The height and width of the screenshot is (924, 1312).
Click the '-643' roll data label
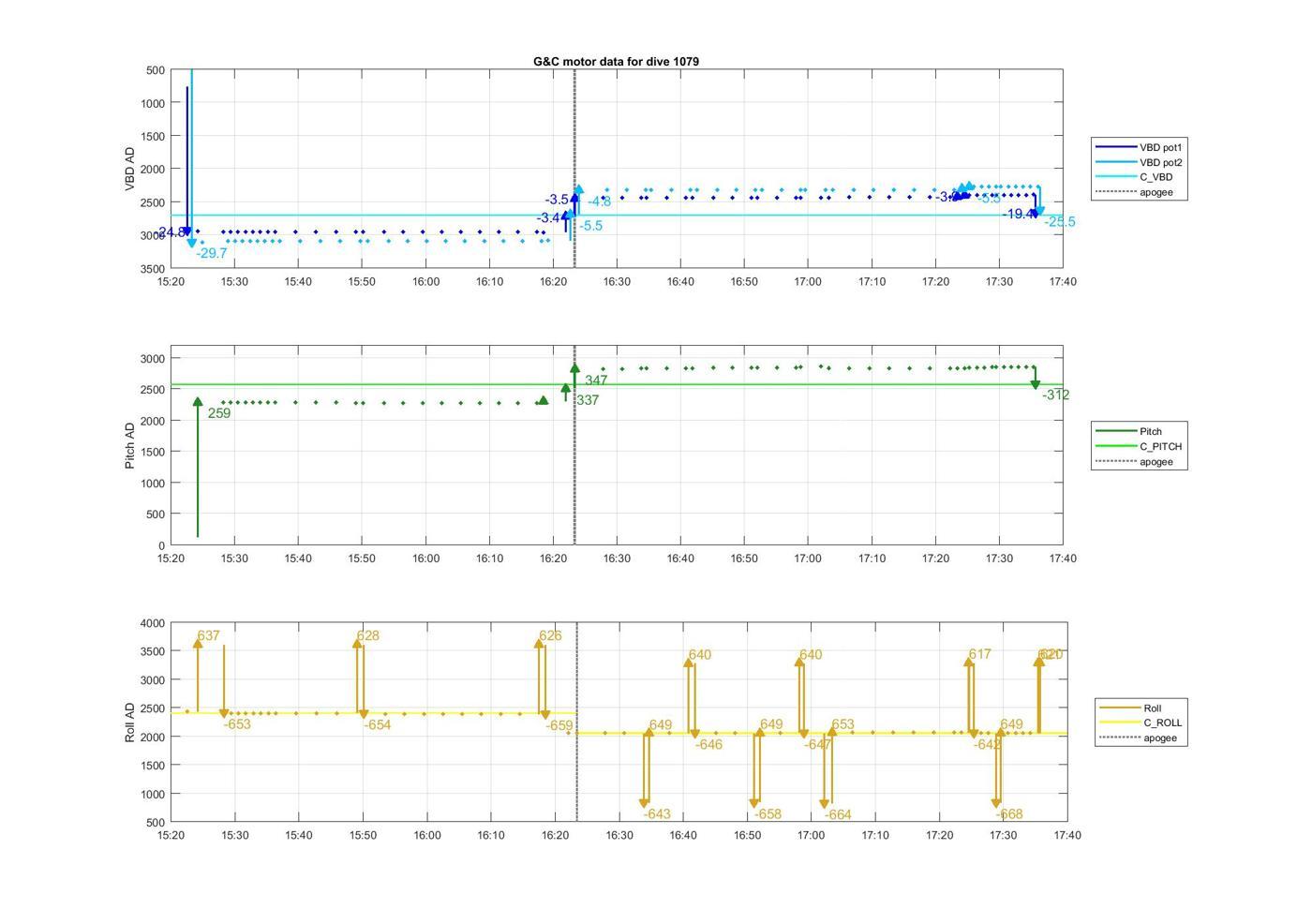click(x=657, y=814)
